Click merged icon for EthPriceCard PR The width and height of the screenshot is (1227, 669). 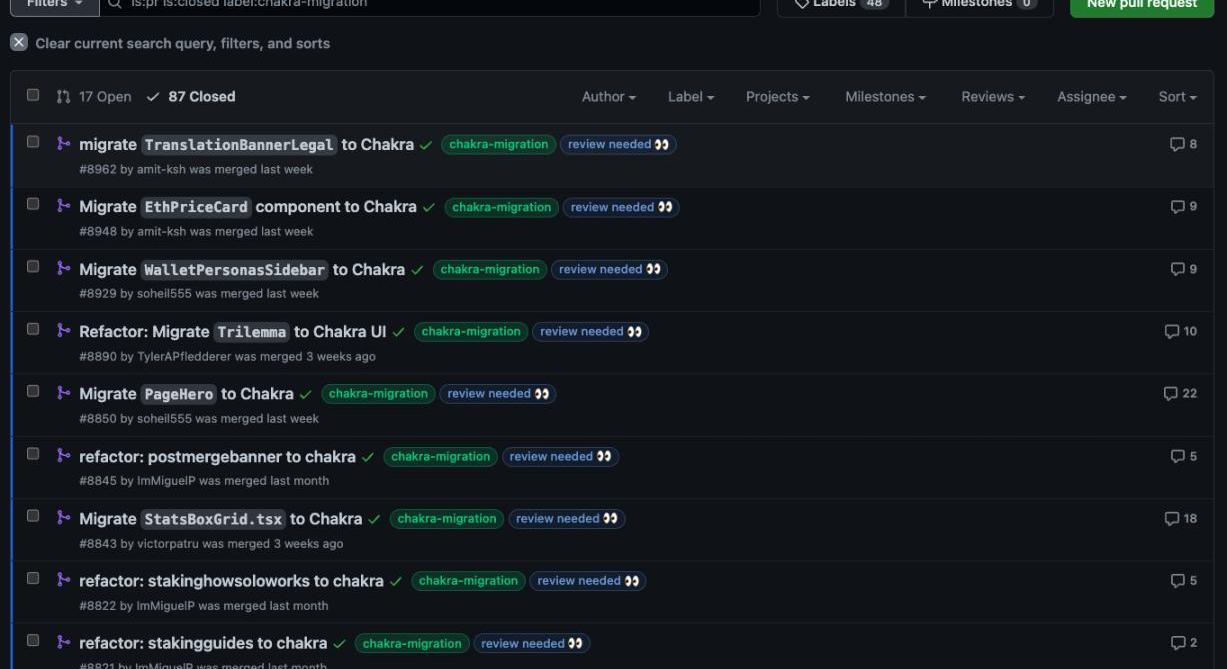coord(63,206)
